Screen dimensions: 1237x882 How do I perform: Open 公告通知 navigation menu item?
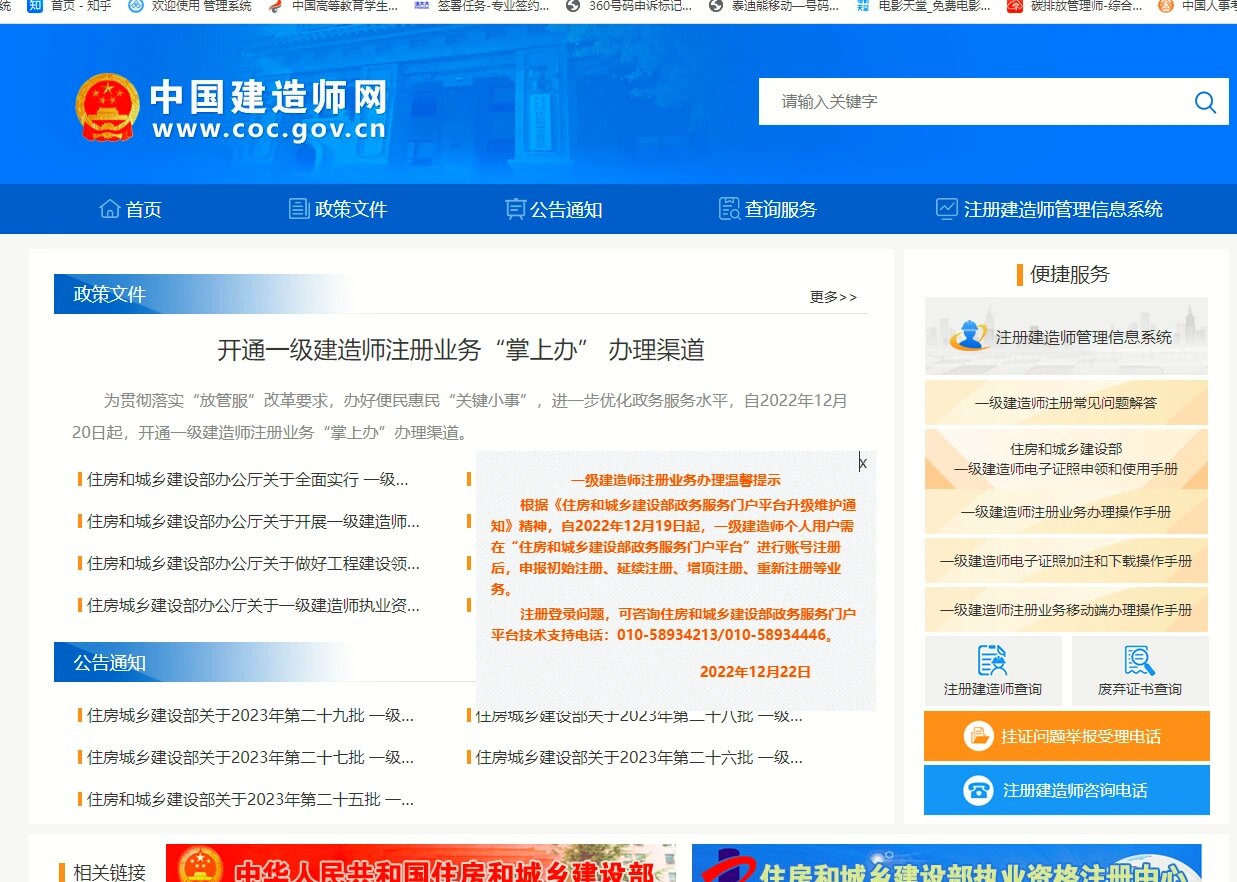click(554, 209)
